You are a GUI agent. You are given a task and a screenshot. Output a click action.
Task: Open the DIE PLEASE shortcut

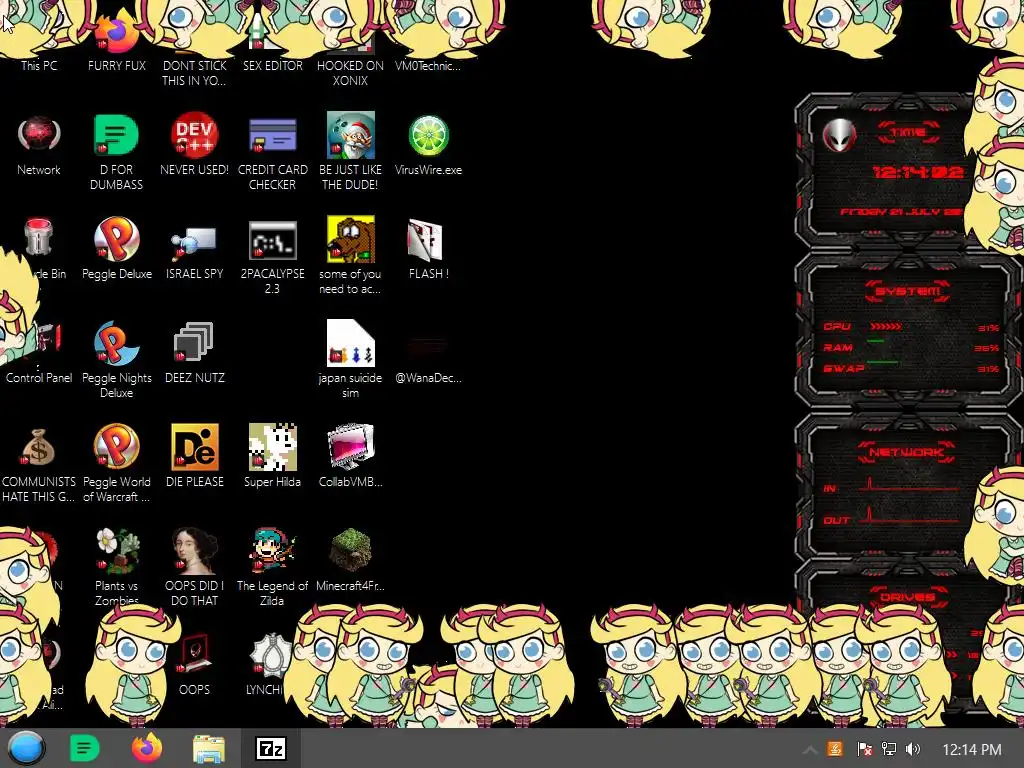(x=195, y=447)
